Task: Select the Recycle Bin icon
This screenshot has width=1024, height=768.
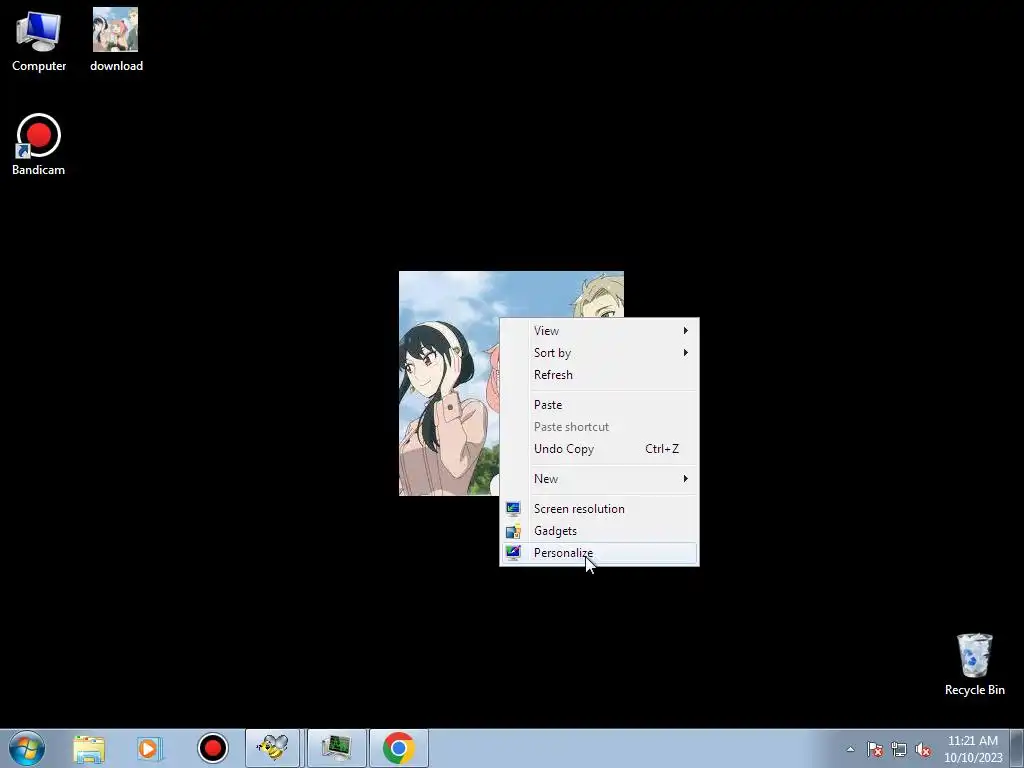Action: tap(974, 664)
